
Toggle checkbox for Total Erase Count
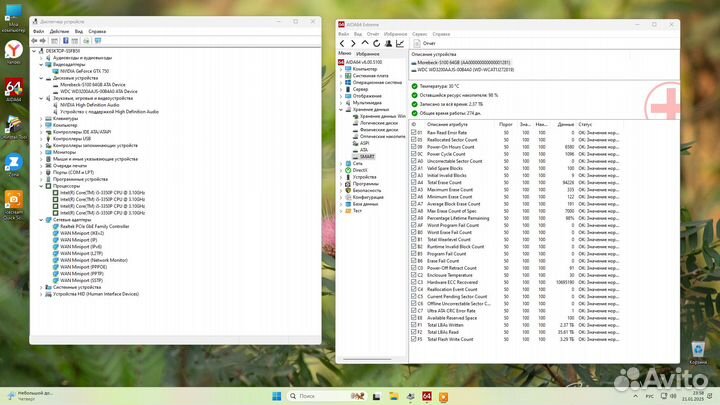413,182
